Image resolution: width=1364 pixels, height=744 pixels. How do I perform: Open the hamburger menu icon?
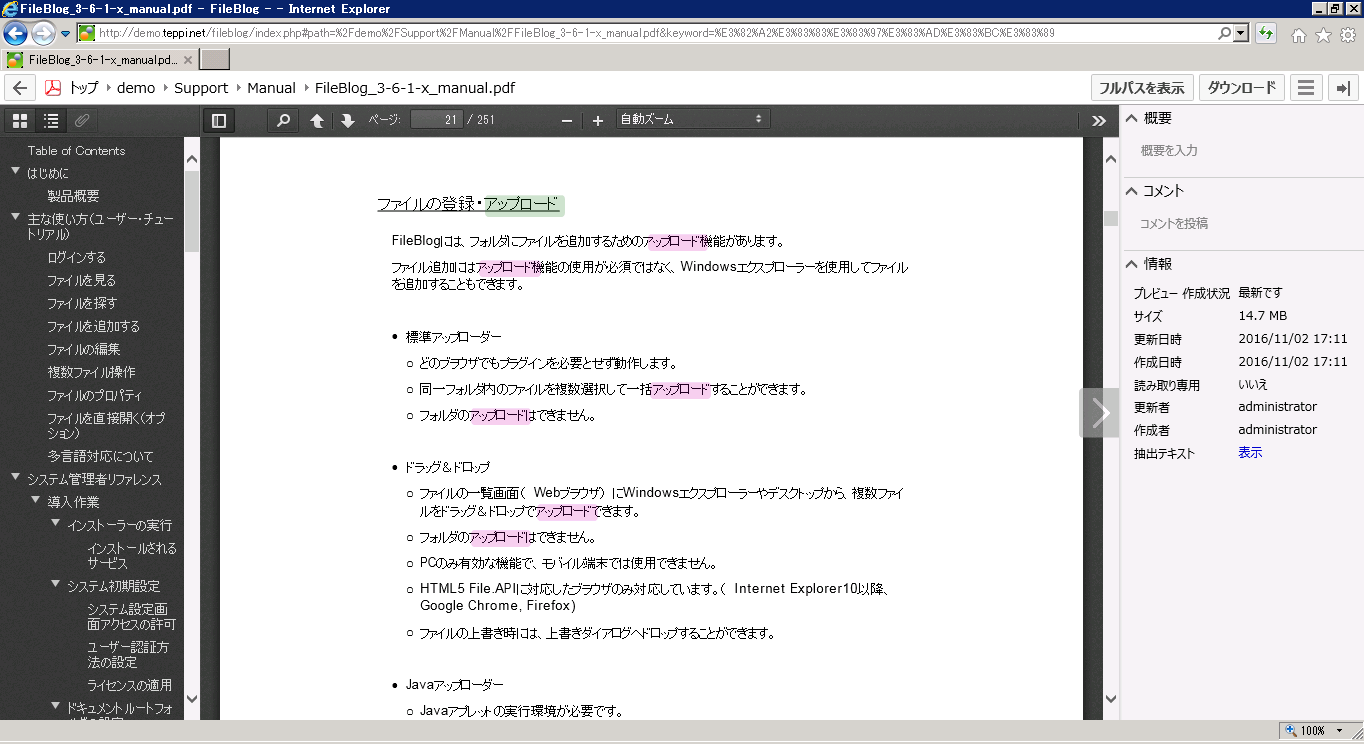point(1305,88)
